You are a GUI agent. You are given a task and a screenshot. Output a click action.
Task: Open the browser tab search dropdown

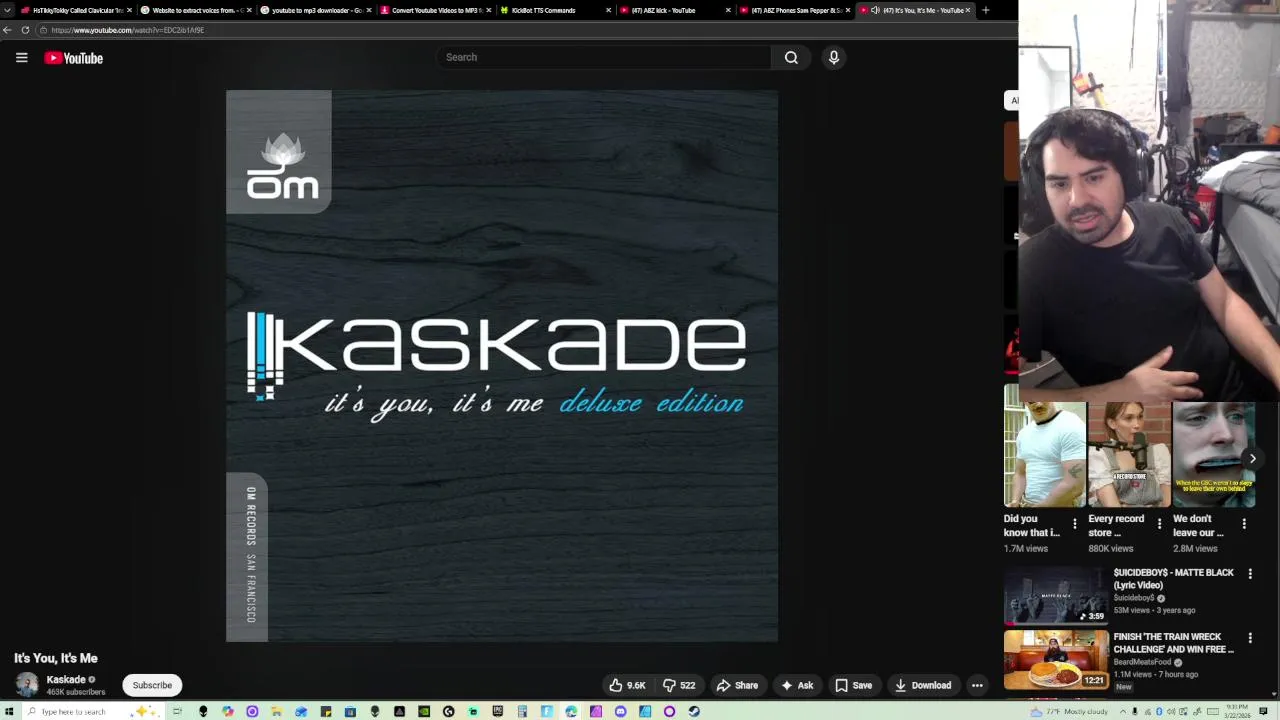coord(8,10)
